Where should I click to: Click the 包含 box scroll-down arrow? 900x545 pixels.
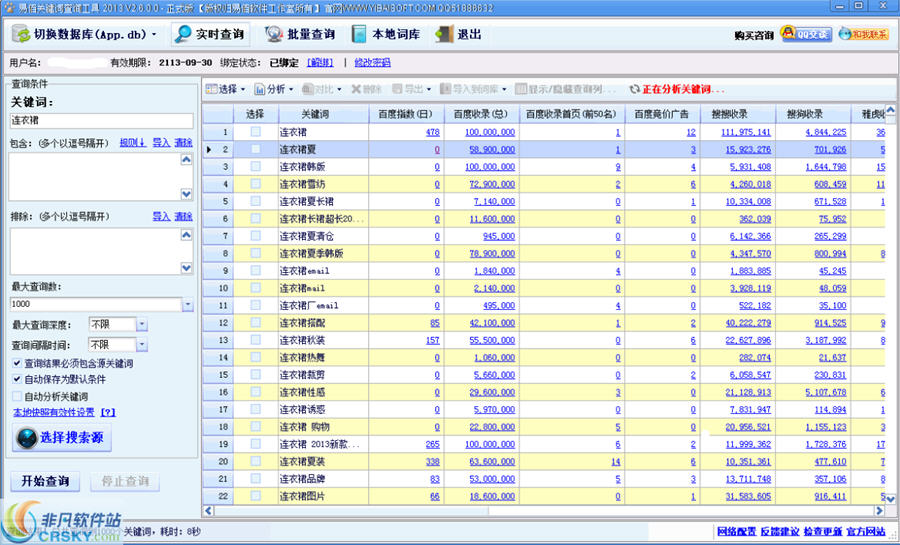tap(187, 194)
